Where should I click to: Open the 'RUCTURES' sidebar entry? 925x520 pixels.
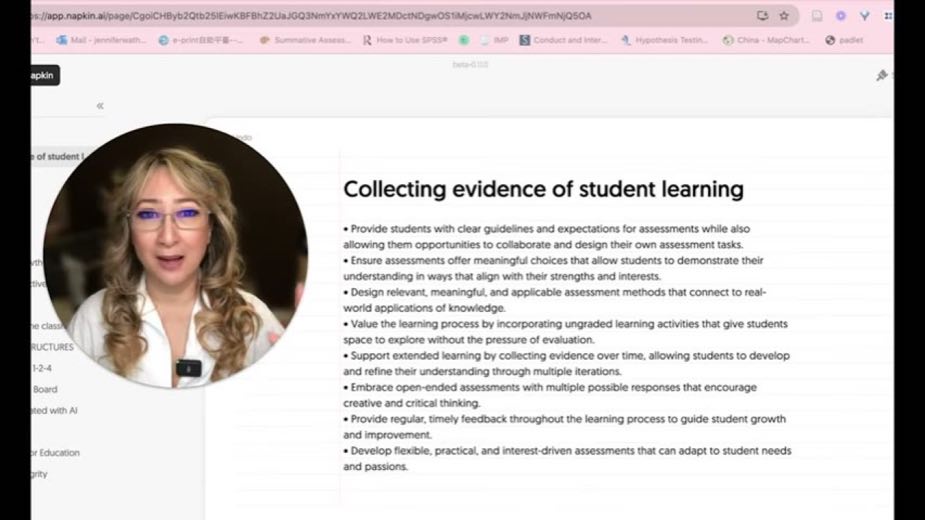tap(53, 347)
